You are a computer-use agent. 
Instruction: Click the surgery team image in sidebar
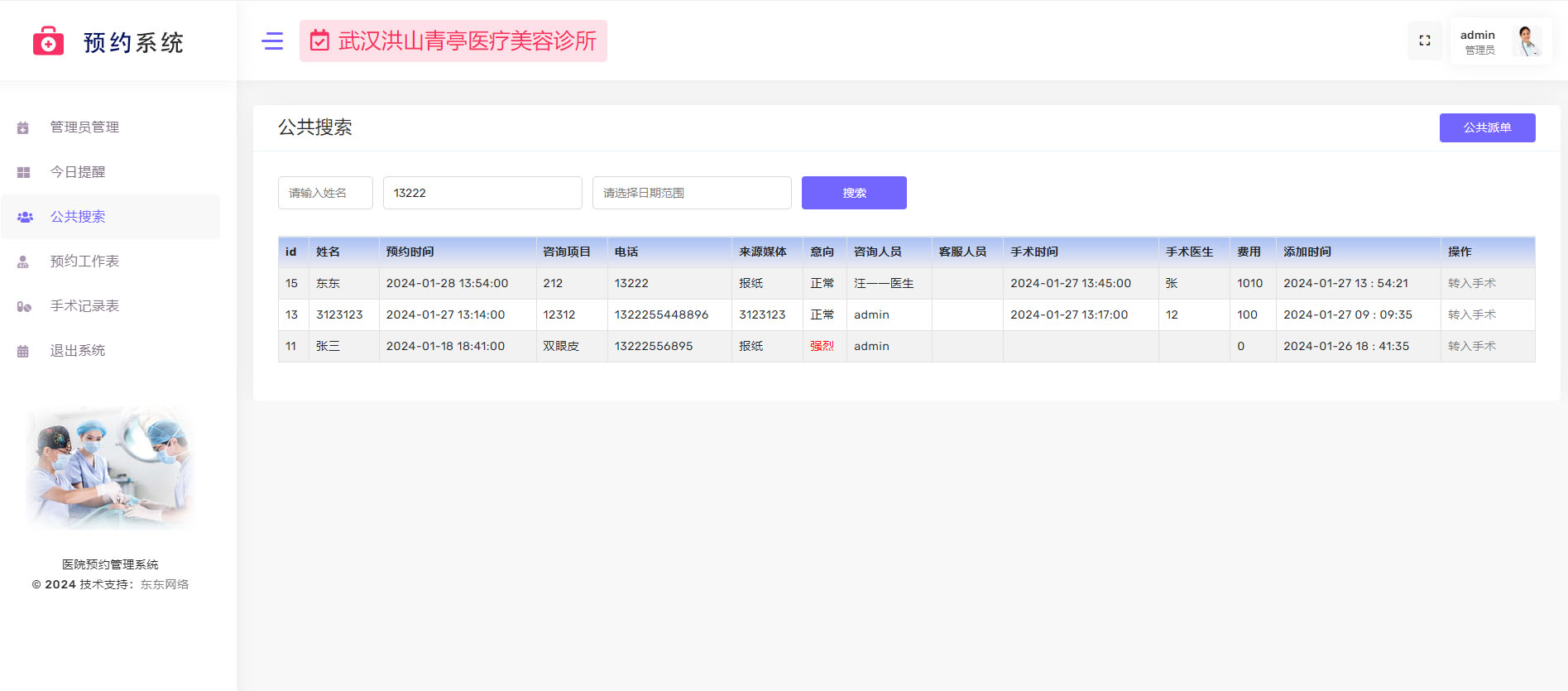[x=110, y=468]
